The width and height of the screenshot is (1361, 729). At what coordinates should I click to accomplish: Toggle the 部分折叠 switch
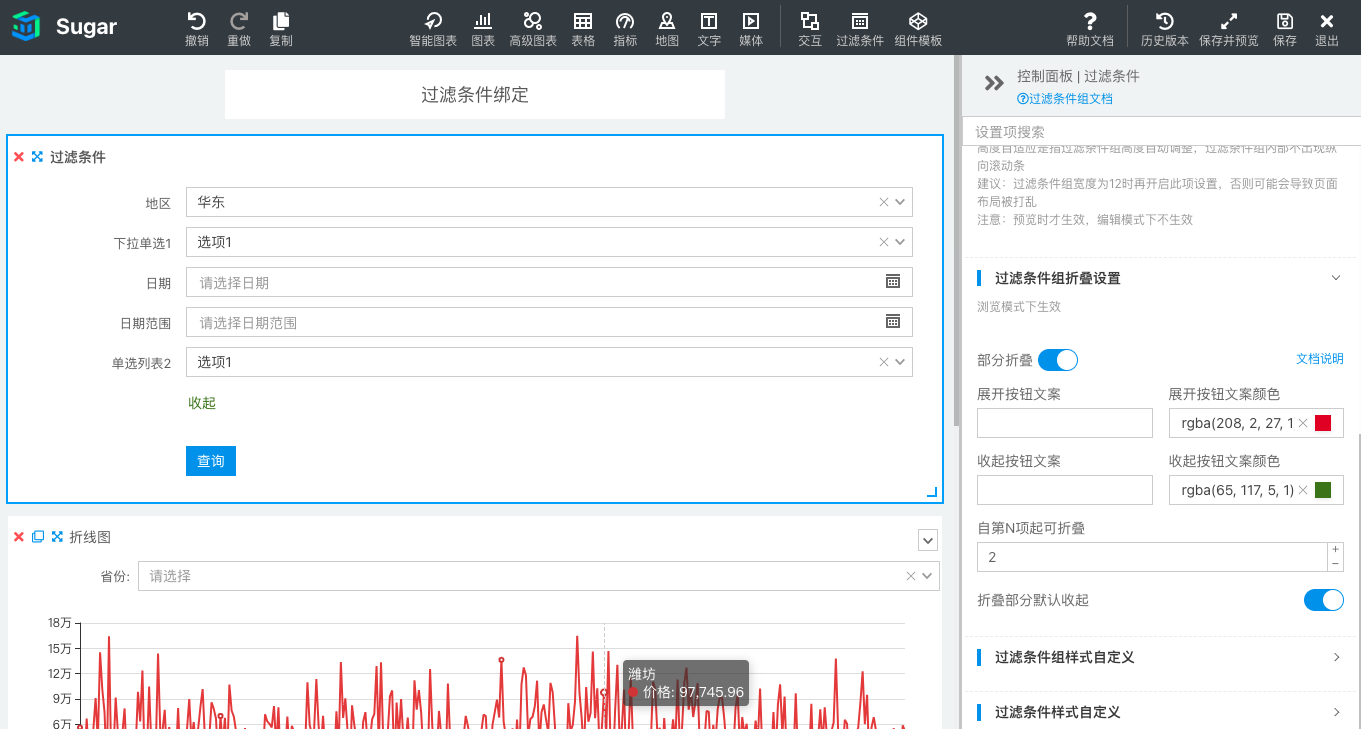point(1058,360)
